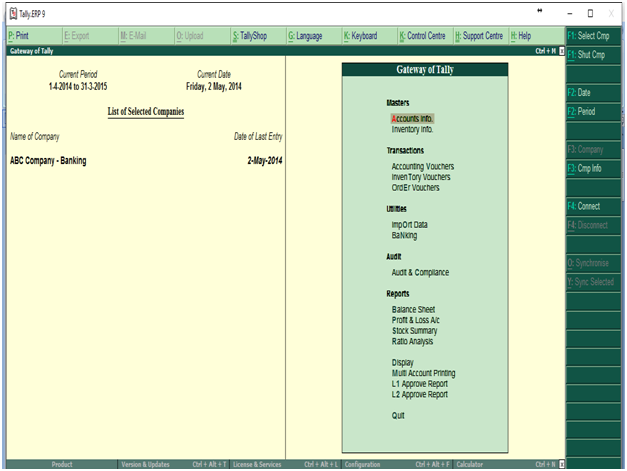The height and width of the screenshot is (471, 627).
Task: Select BaNking under Utilities
Action: click(x=404, y=236)
